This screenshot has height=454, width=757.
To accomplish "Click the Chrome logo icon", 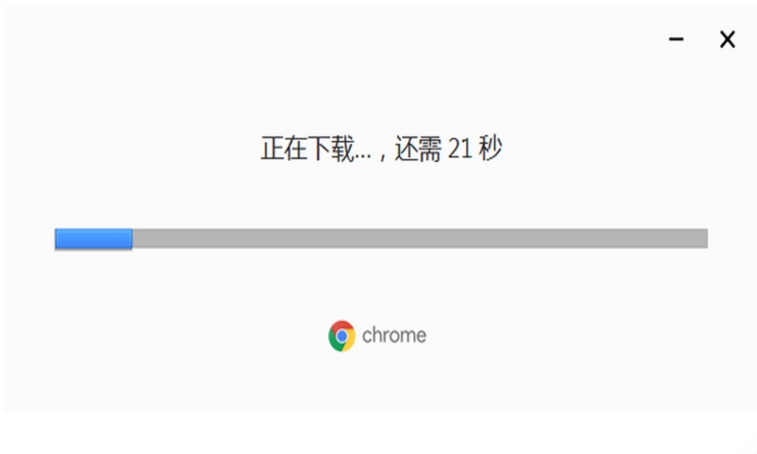I will [342, 336].
